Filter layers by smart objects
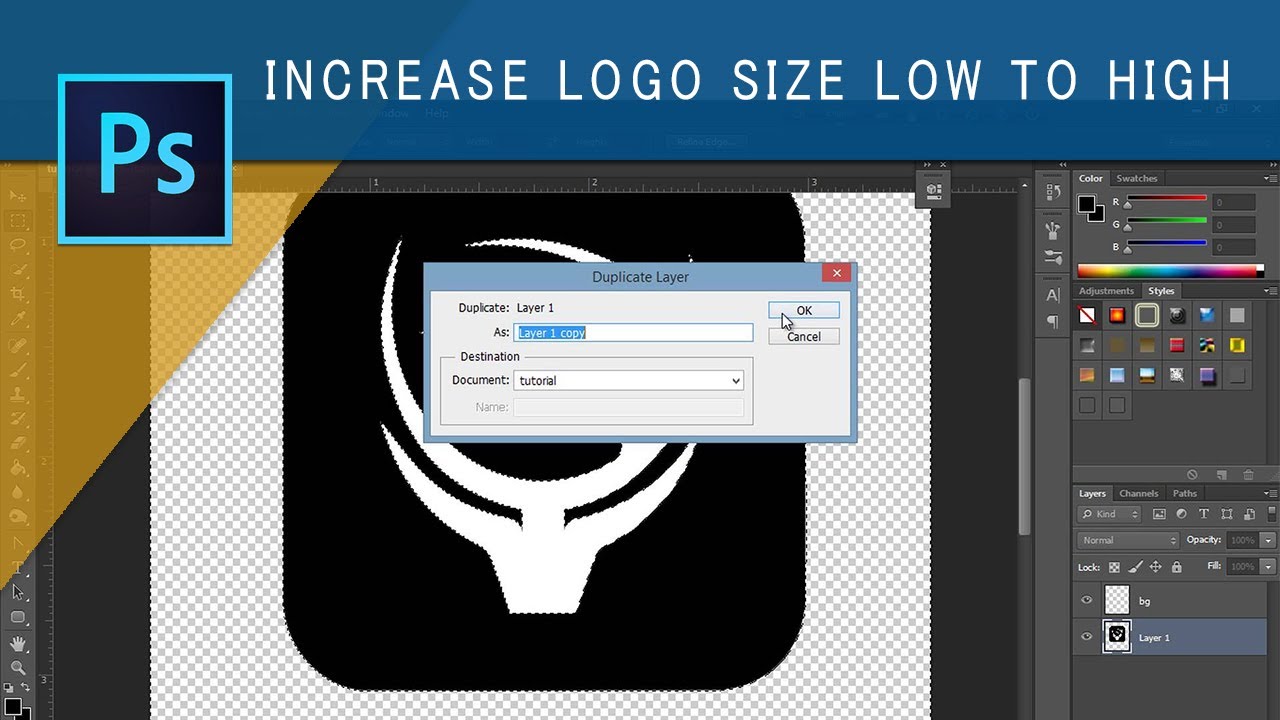This screenshot has height=720, width=1280. pos(1247,514)
